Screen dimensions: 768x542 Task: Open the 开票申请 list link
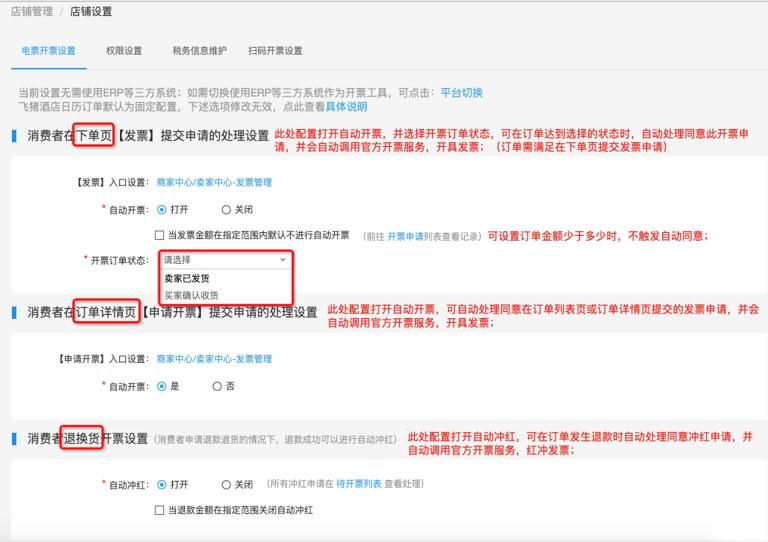coord(405,236)
